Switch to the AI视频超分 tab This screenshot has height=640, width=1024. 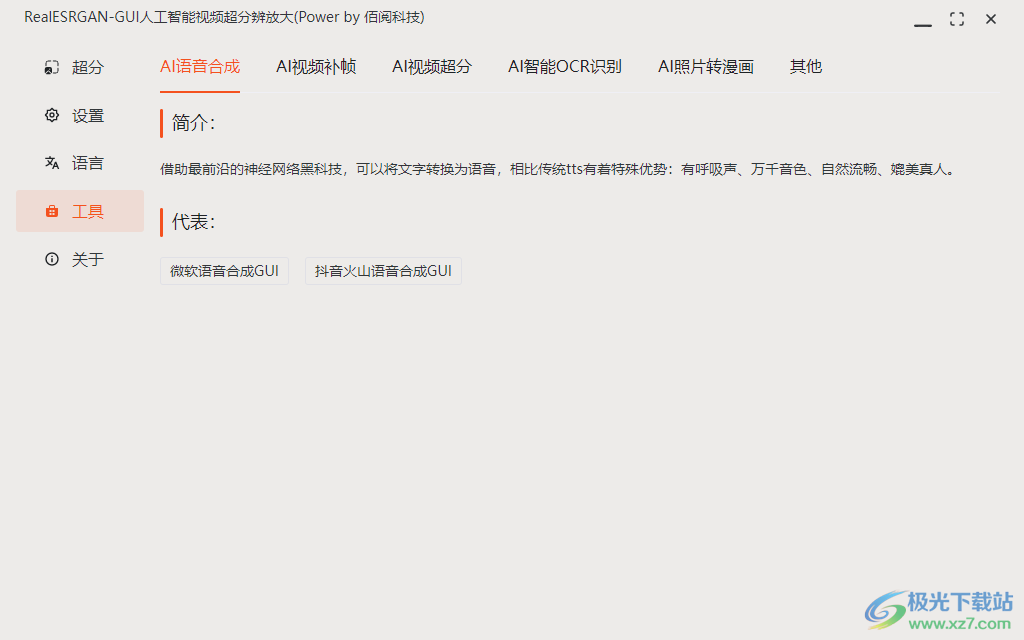432,67
